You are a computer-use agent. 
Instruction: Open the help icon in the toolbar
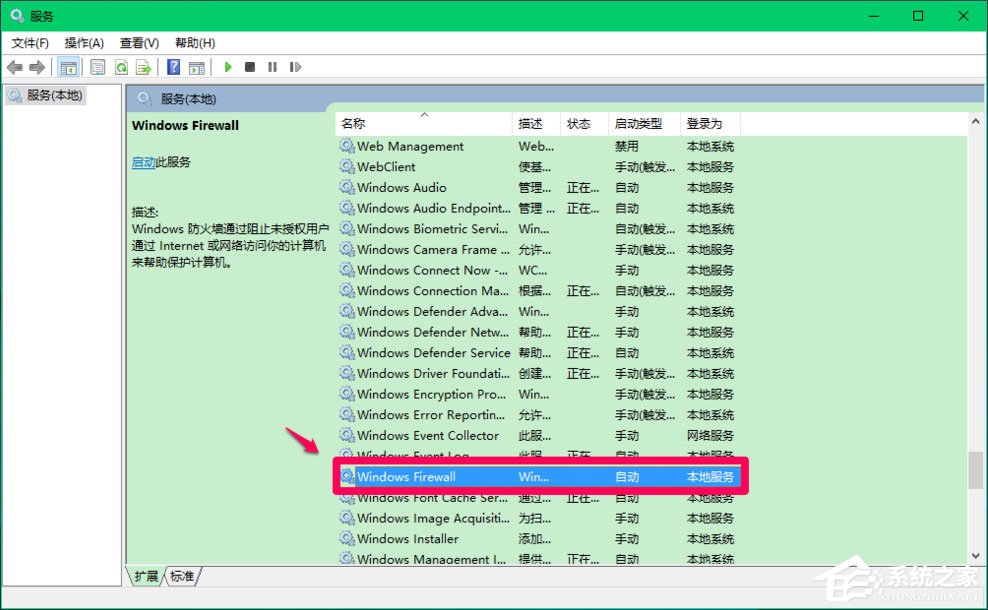(x=173, y=67)
